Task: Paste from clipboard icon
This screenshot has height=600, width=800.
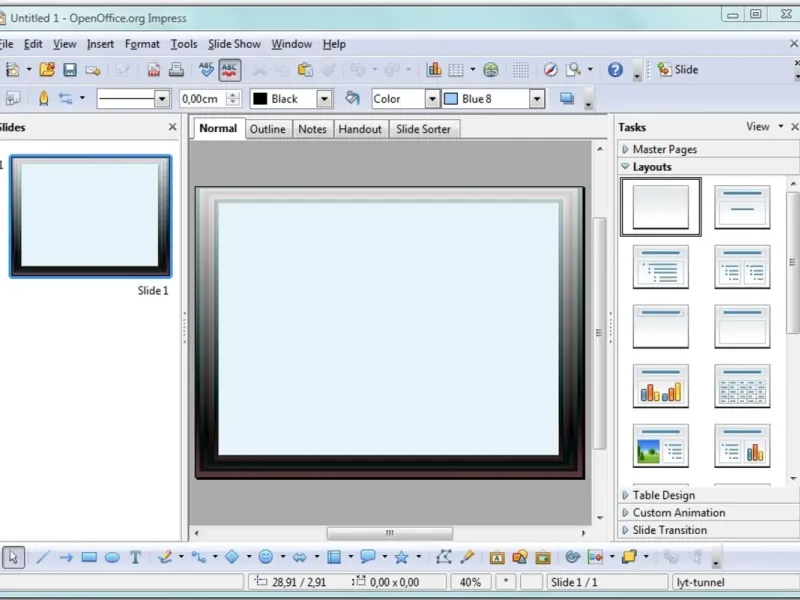Action: (x=305, y=69)
